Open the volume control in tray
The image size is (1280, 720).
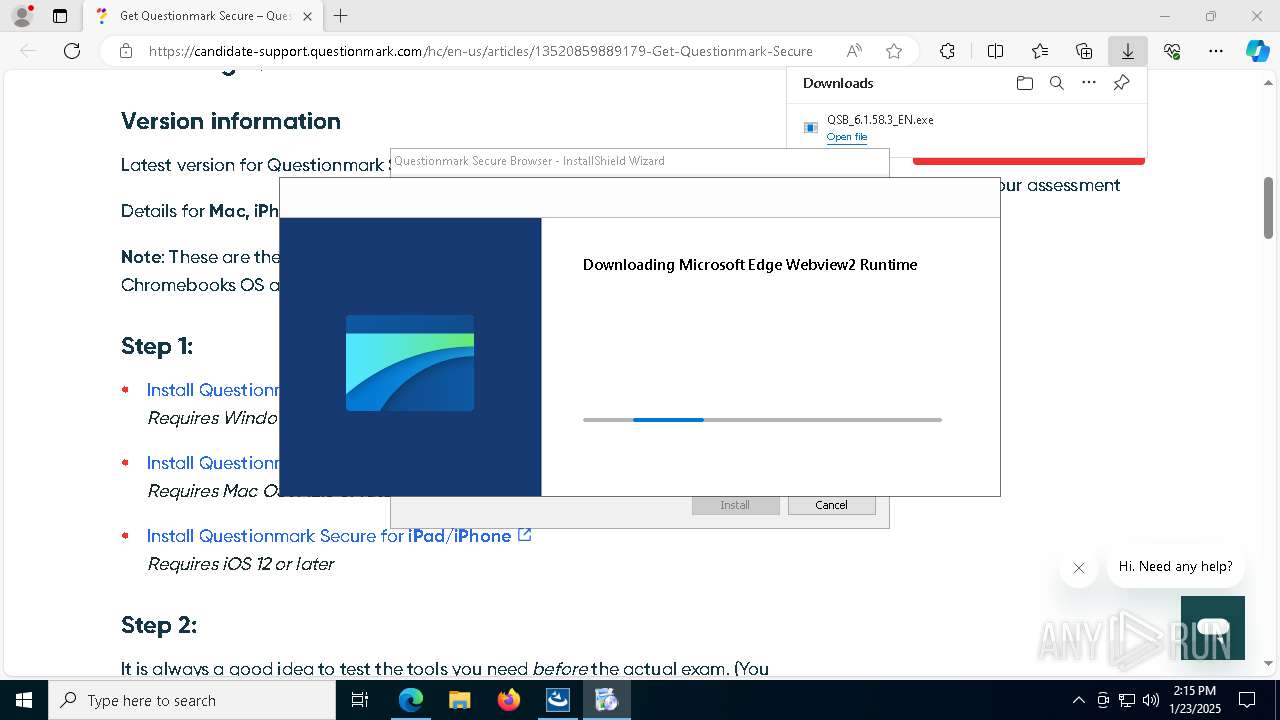tap(1151, 700)
